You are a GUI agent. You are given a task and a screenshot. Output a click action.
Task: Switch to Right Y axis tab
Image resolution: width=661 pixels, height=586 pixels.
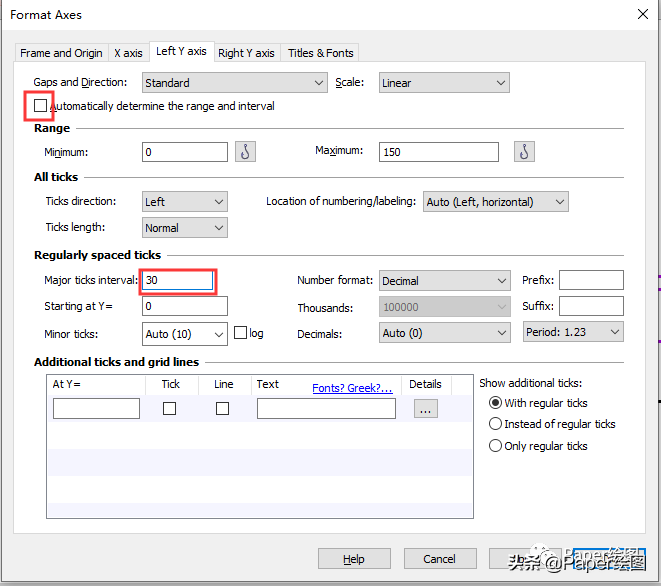click(246, 53)
